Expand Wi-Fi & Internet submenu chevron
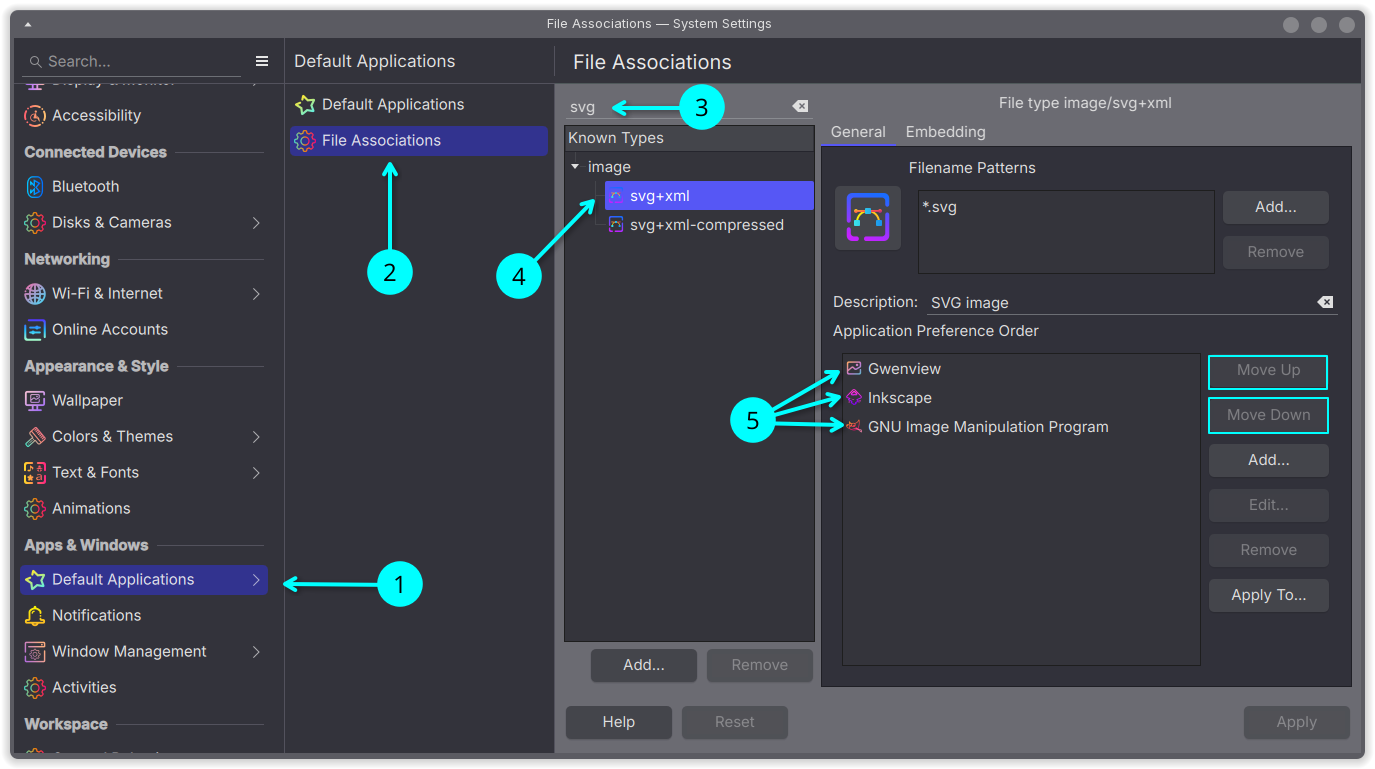Image resolution: width=1375 pixels, height=769 pixels. [x=256, y=294]
